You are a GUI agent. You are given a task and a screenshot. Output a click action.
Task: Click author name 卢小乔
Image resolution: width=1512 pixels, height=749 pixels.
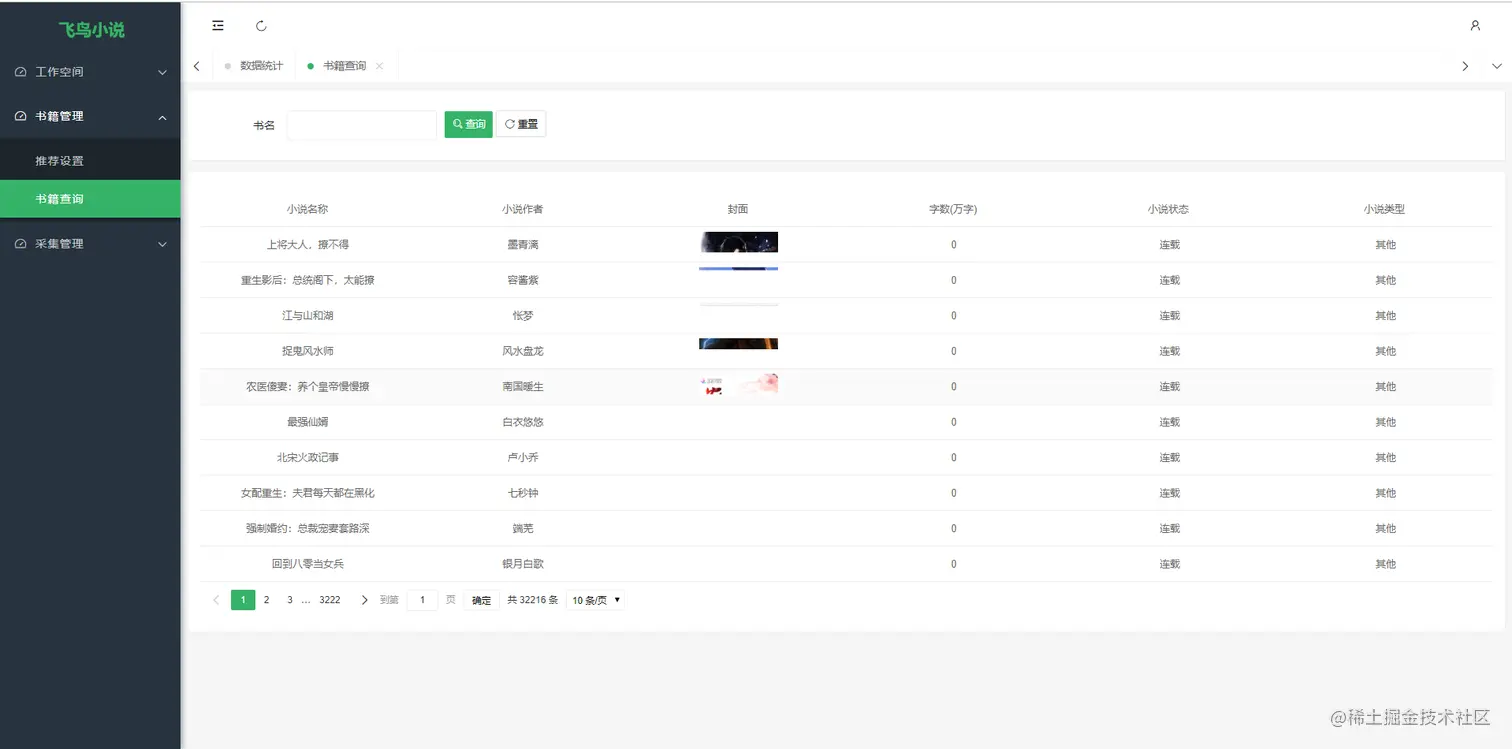pyautogui.click(x=523, y=458)
